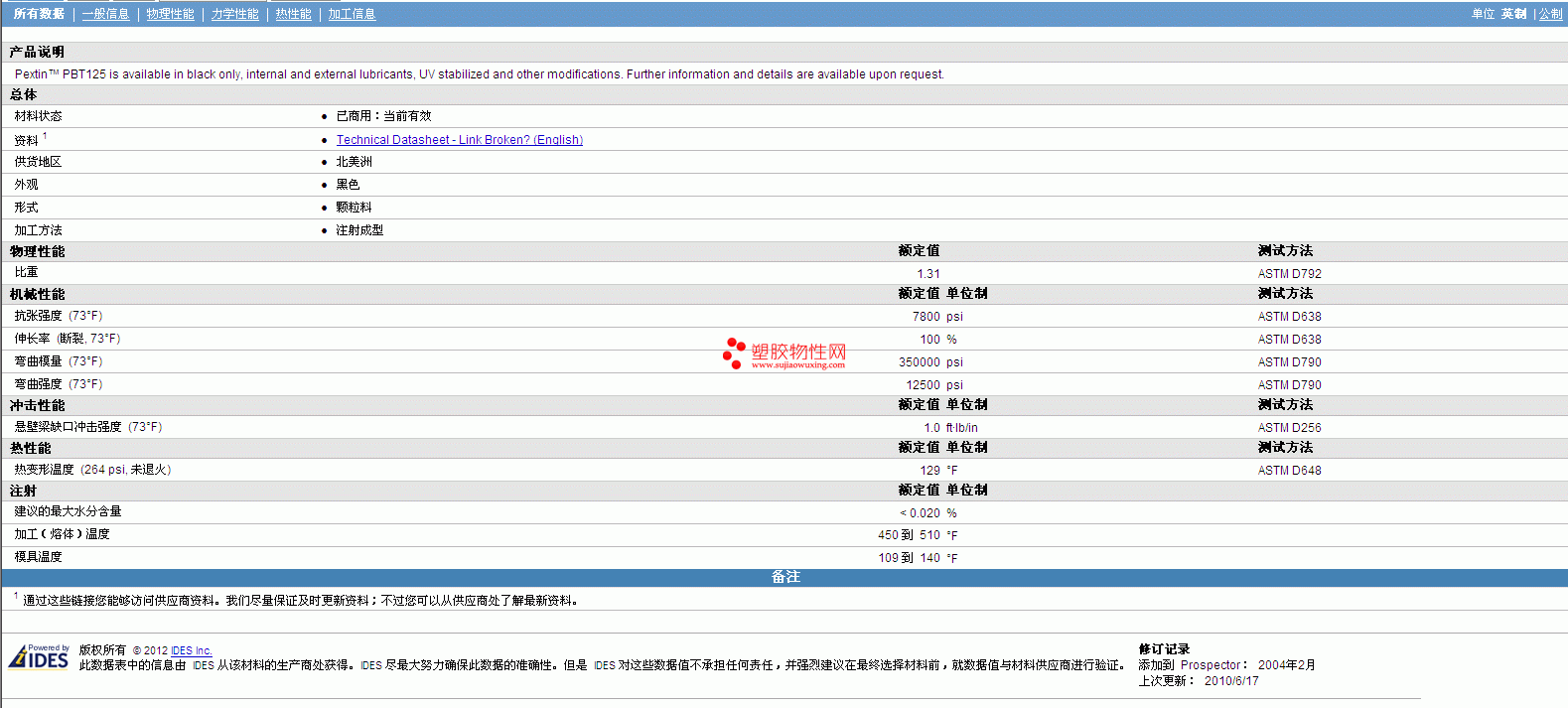
Task: Select 12500 psi value
Action: tap(933, 385)
